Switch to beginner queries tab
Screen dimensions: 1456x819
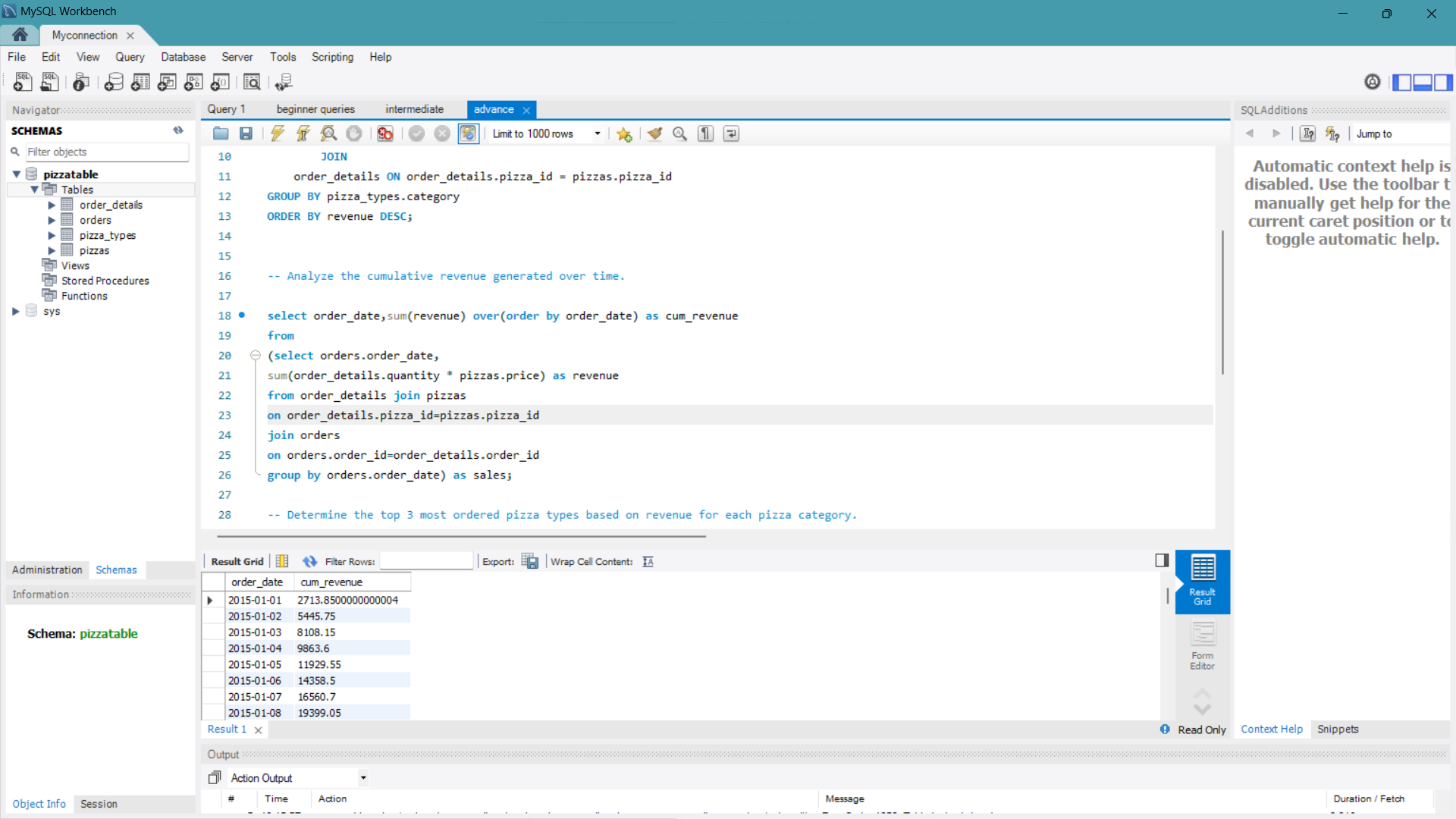tap(315, 109)
